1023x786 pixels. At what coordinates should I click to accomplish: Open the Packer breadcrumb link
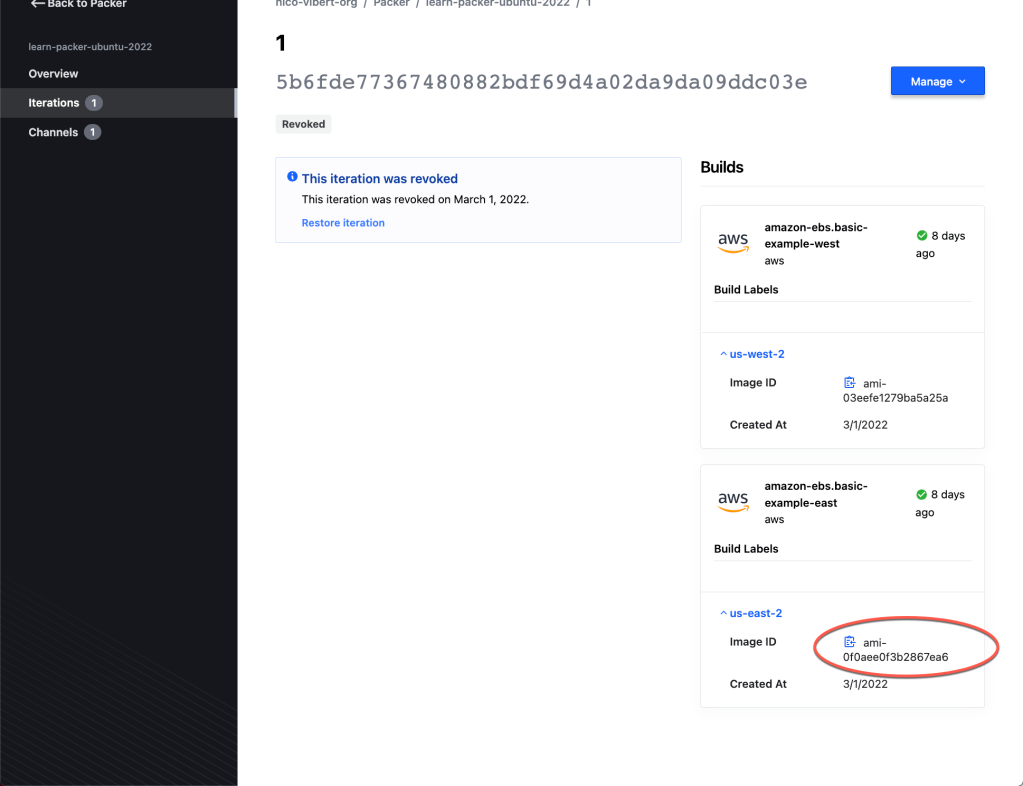(392, 4)
